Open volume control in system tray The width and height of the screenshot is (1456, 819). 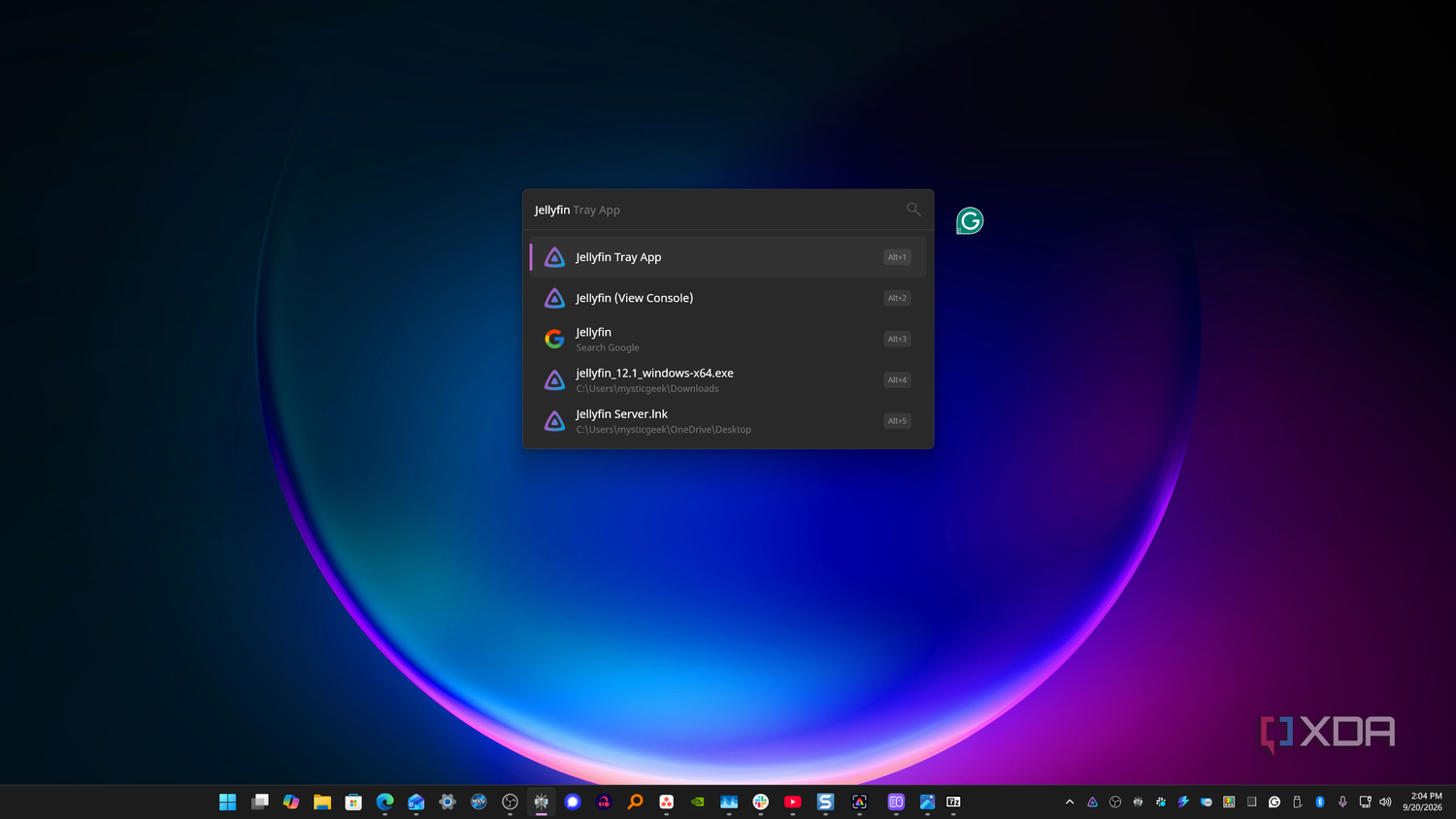point(1385,802)
